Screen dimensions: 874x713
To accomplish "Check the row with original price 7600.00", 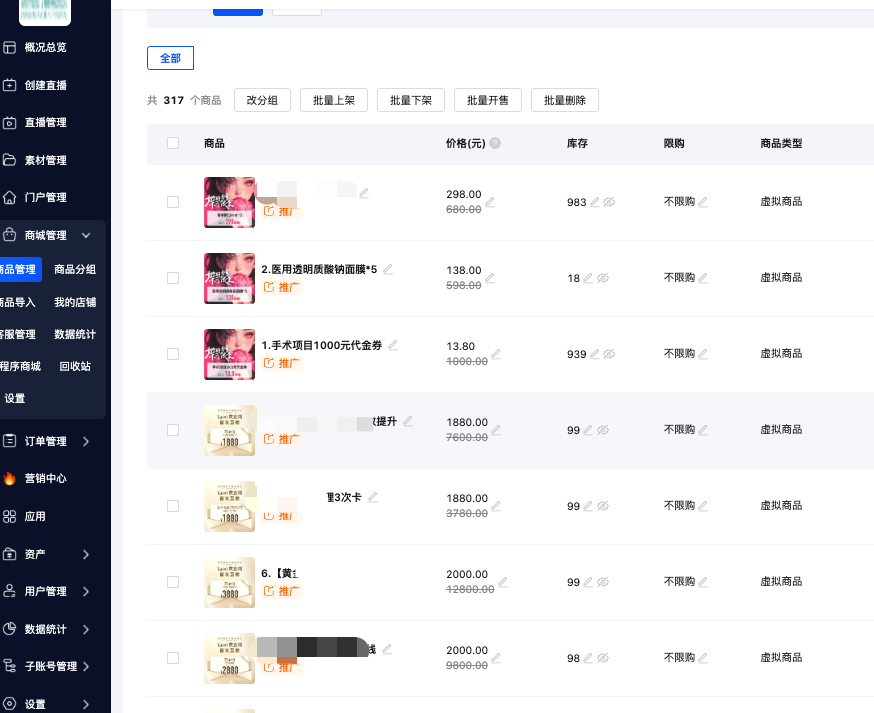I will point(173,430).
